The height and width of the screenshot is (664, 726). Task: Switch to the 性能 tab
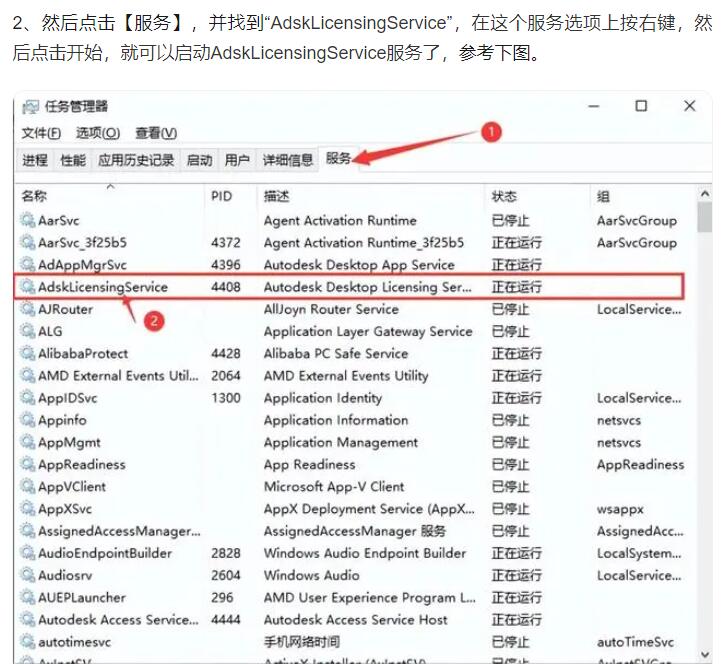(73, 160)
